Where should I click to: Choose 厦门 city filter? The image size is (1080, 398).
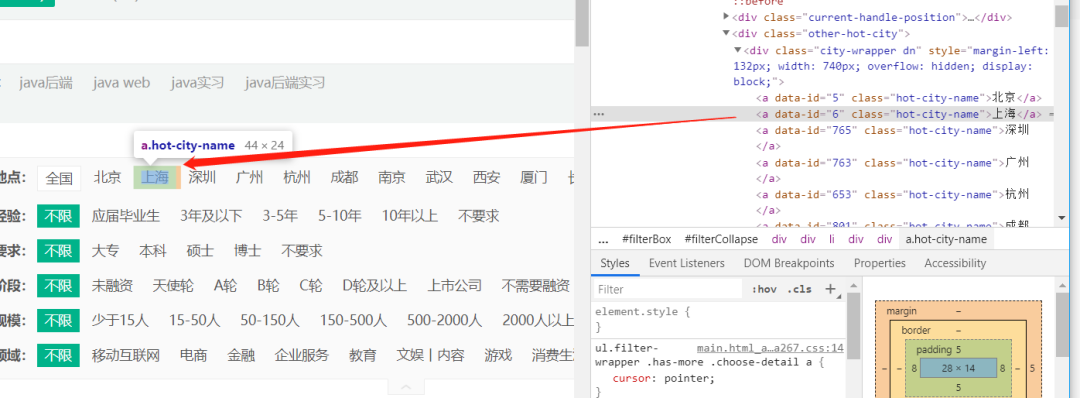pyautogui.click(x=534, y=178)
